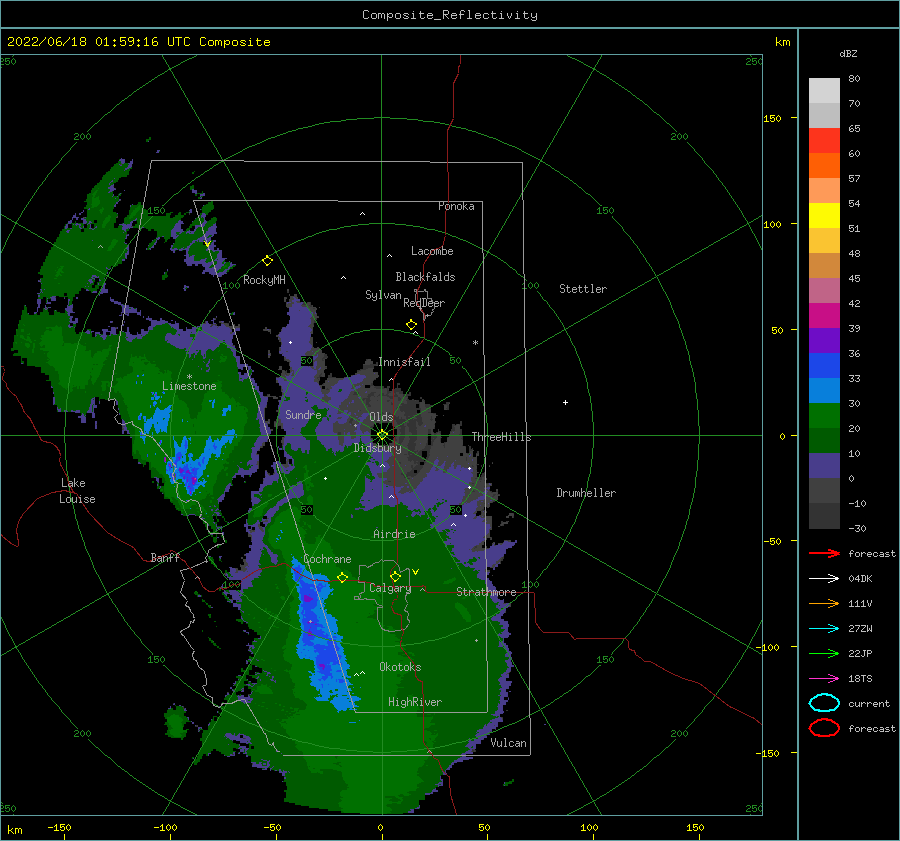900x841 pixels.
Task: Click the yellow radar-site diamond below Olds
Action: (x=382, y=435)
